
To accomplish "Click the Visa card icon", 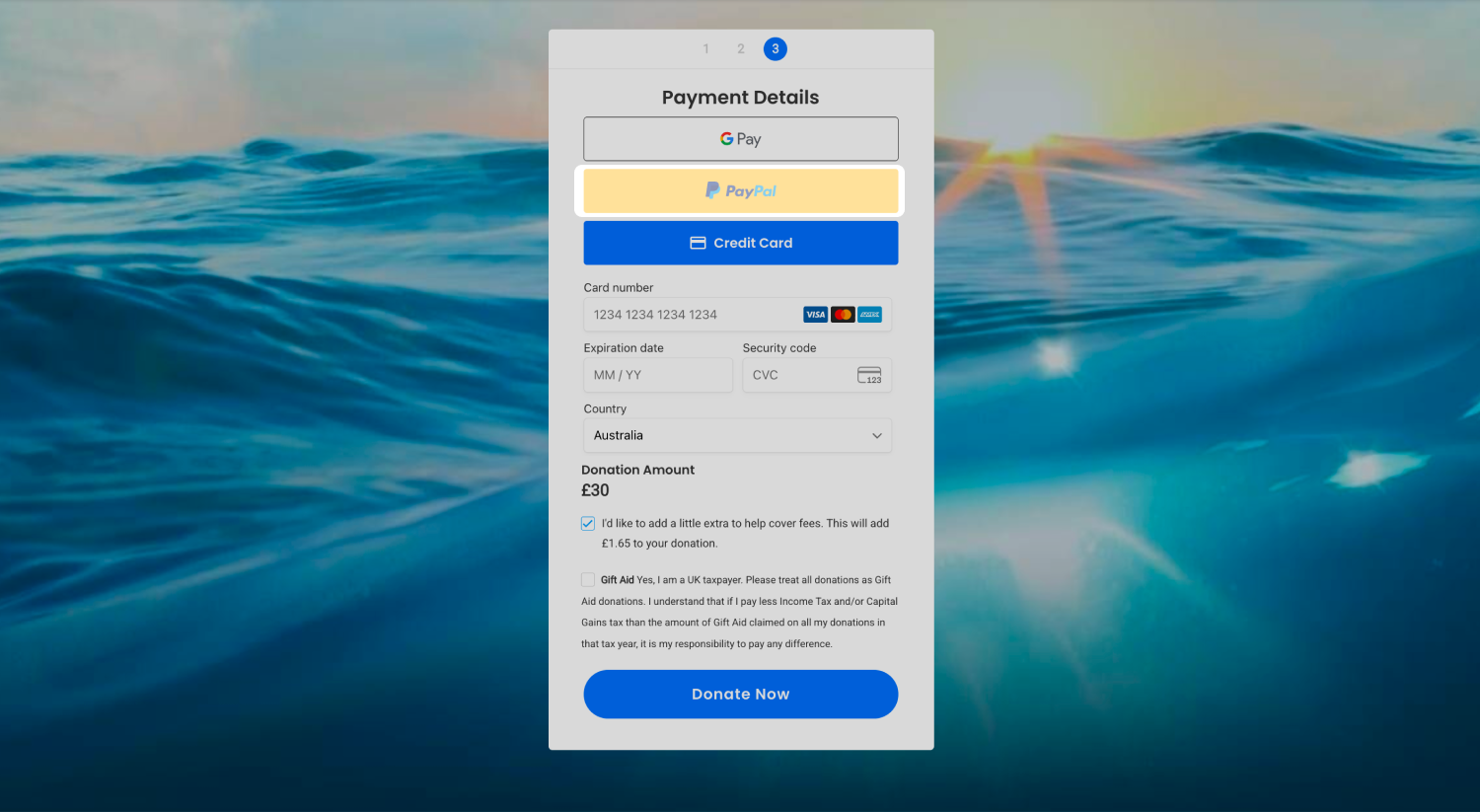I will (x=815, y=315).
